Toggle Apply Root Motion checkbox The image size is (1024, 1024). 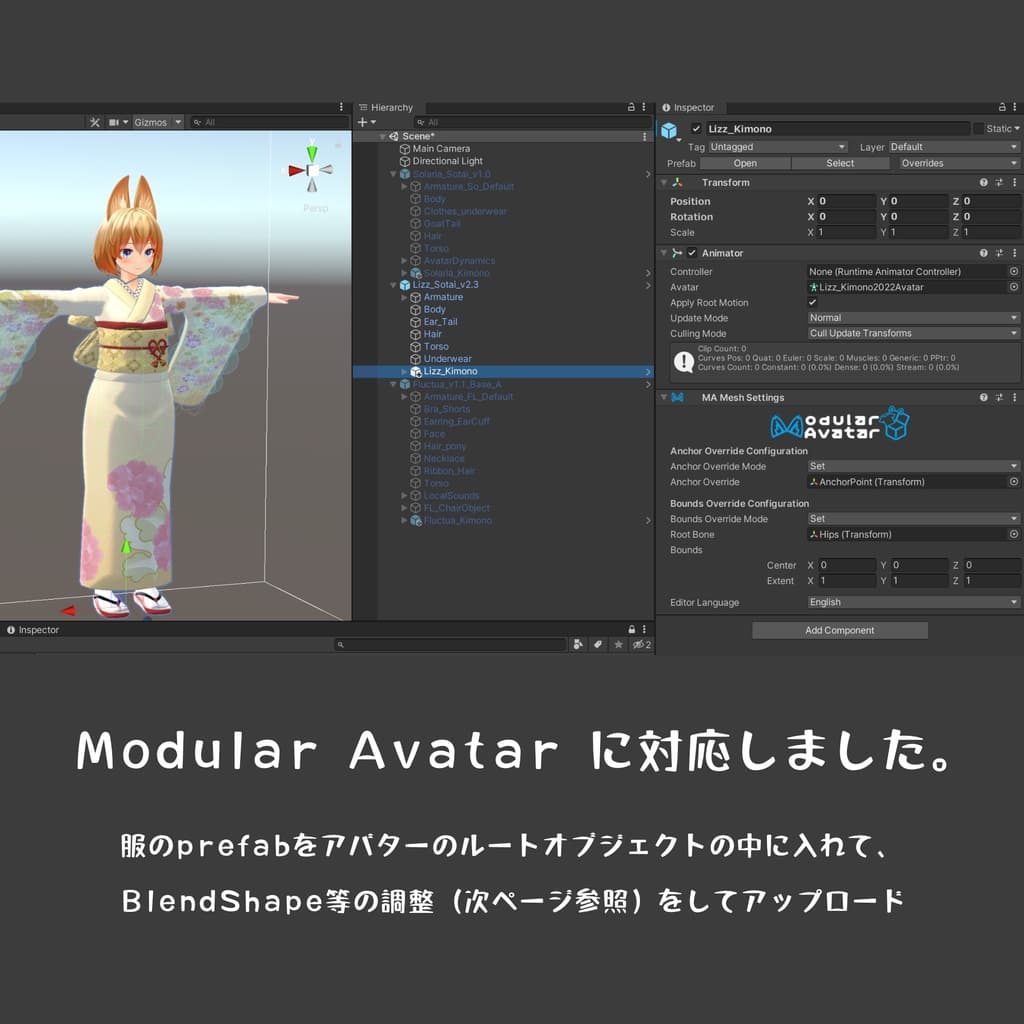[812, 302]
